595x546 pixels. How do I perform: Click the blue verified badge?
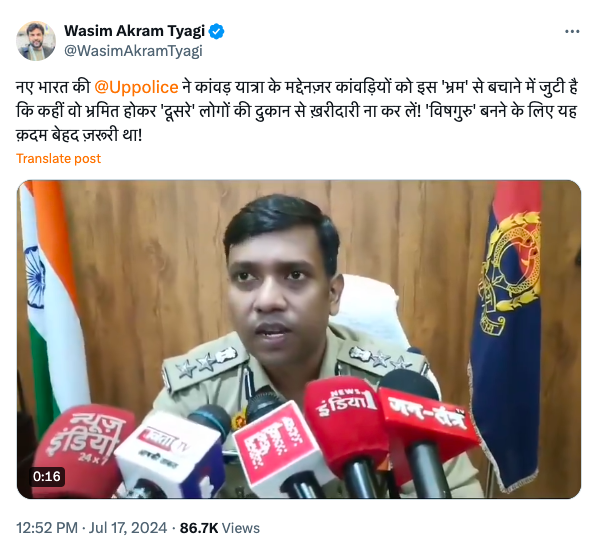point(216,31)
